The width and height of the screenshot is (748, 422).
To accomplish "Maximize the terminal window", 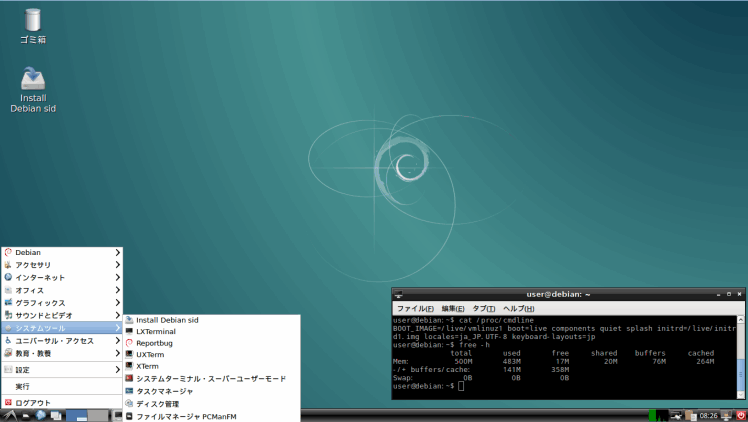I will (x=729, y=294).
